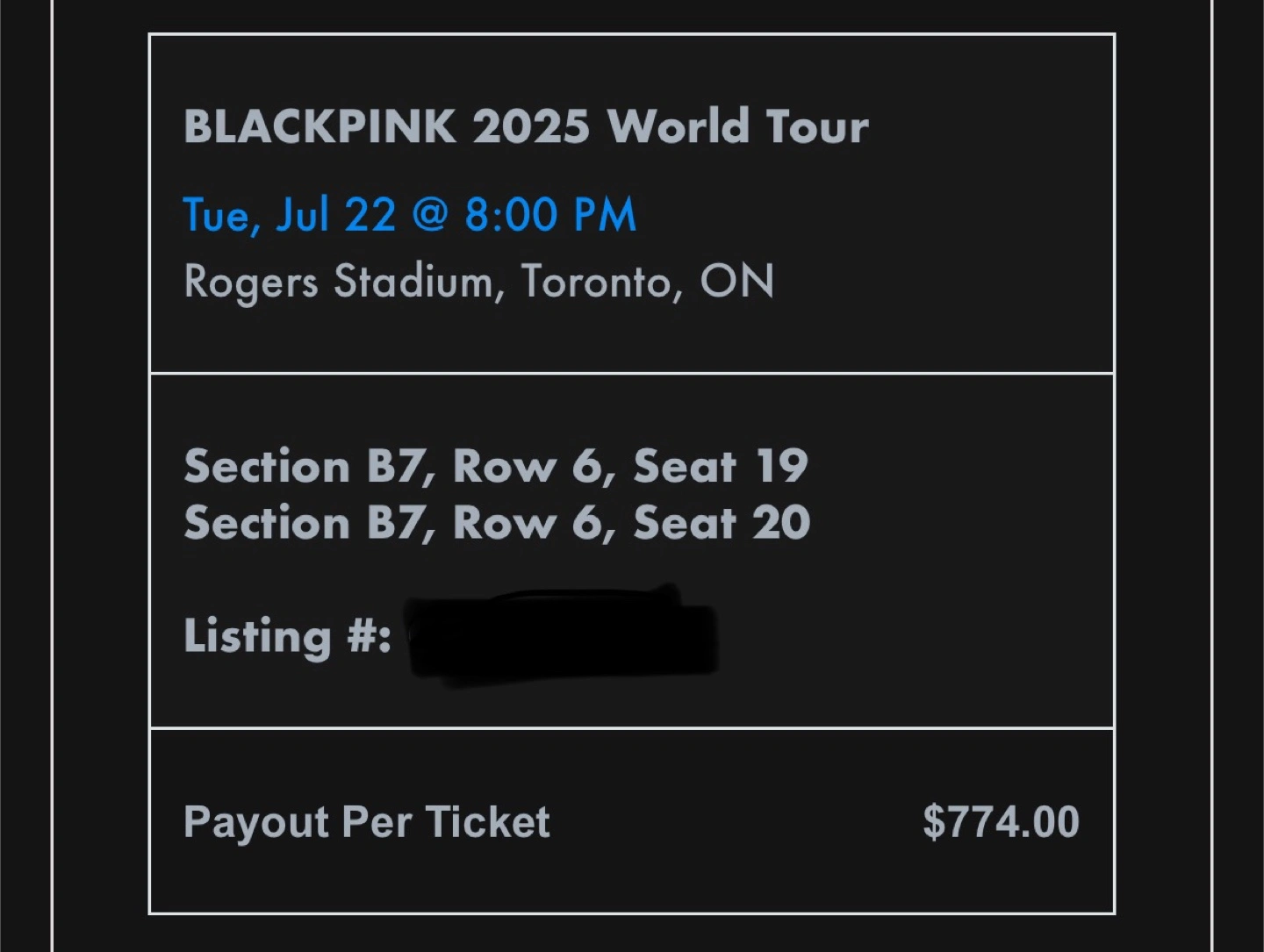The height and width of the screenshot is (952, 1264).
Task: Select the 8:00 PM time text
Action: 549,214
